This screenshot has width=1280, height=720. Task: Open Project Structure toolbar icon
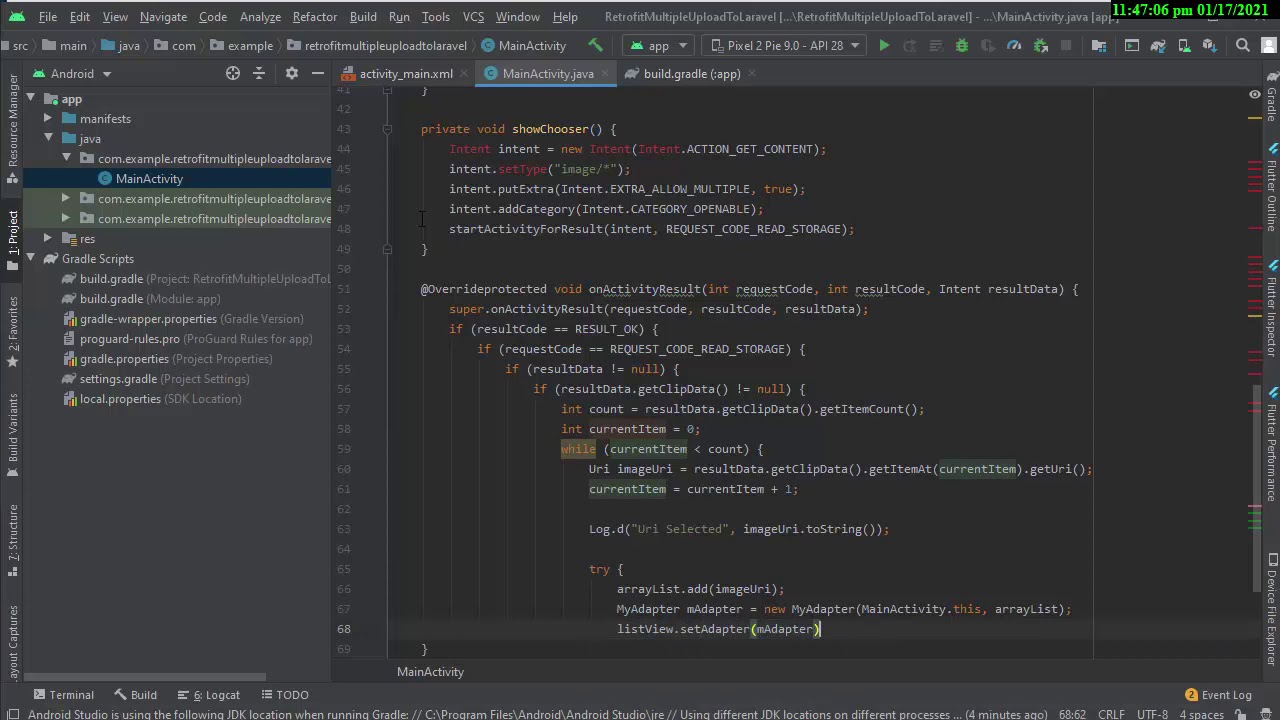pyautogui.click(x=1099, y=45)
